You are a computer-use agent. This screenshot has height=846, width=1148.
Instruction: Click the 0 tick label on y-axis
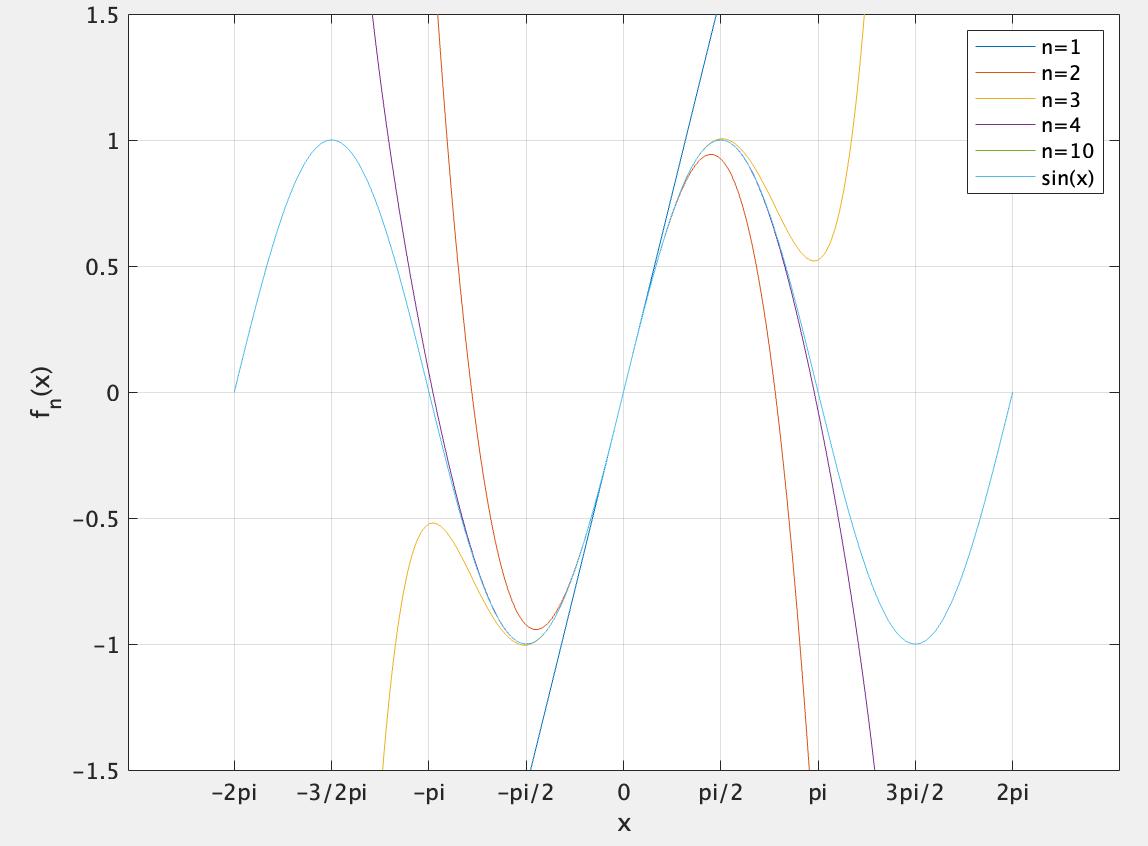pos(113,393)
